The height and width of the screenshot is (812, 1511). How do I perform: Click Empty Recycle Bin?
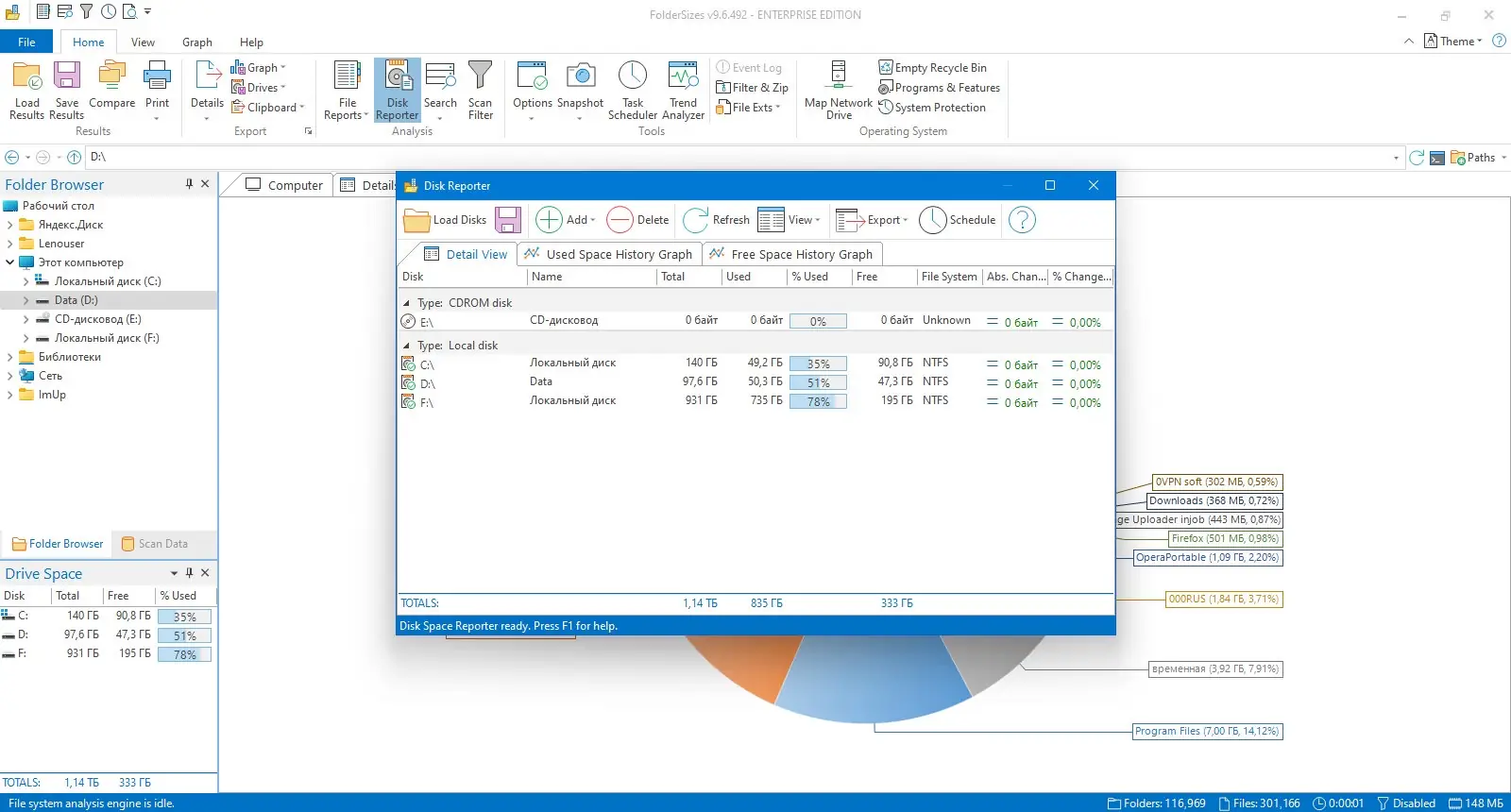[x=932, y=68]
